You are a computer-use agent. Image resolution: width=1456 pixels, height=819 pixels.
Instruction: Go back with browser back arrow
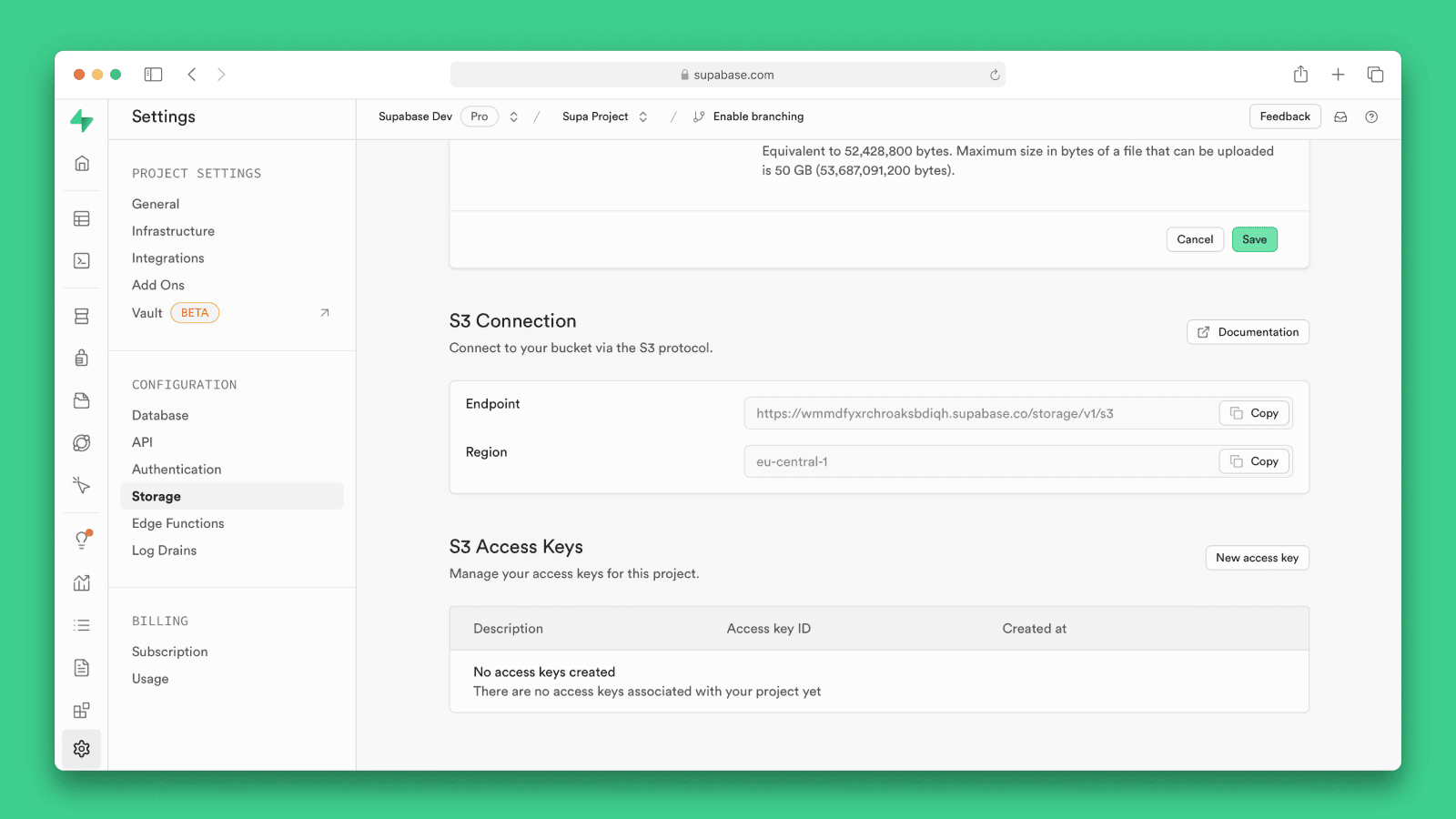click(192, 75)
